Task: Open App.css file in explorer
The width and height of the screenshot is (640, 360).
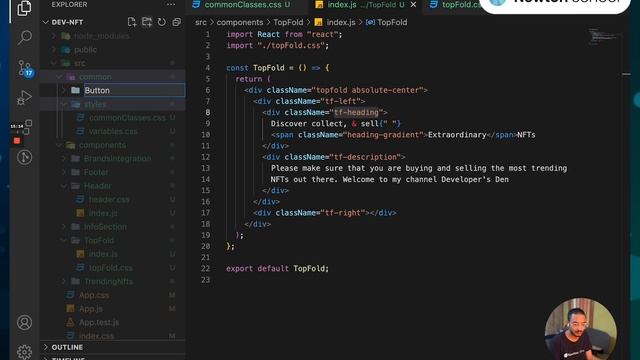Action: pyautogui.click(x=94, y=295)
